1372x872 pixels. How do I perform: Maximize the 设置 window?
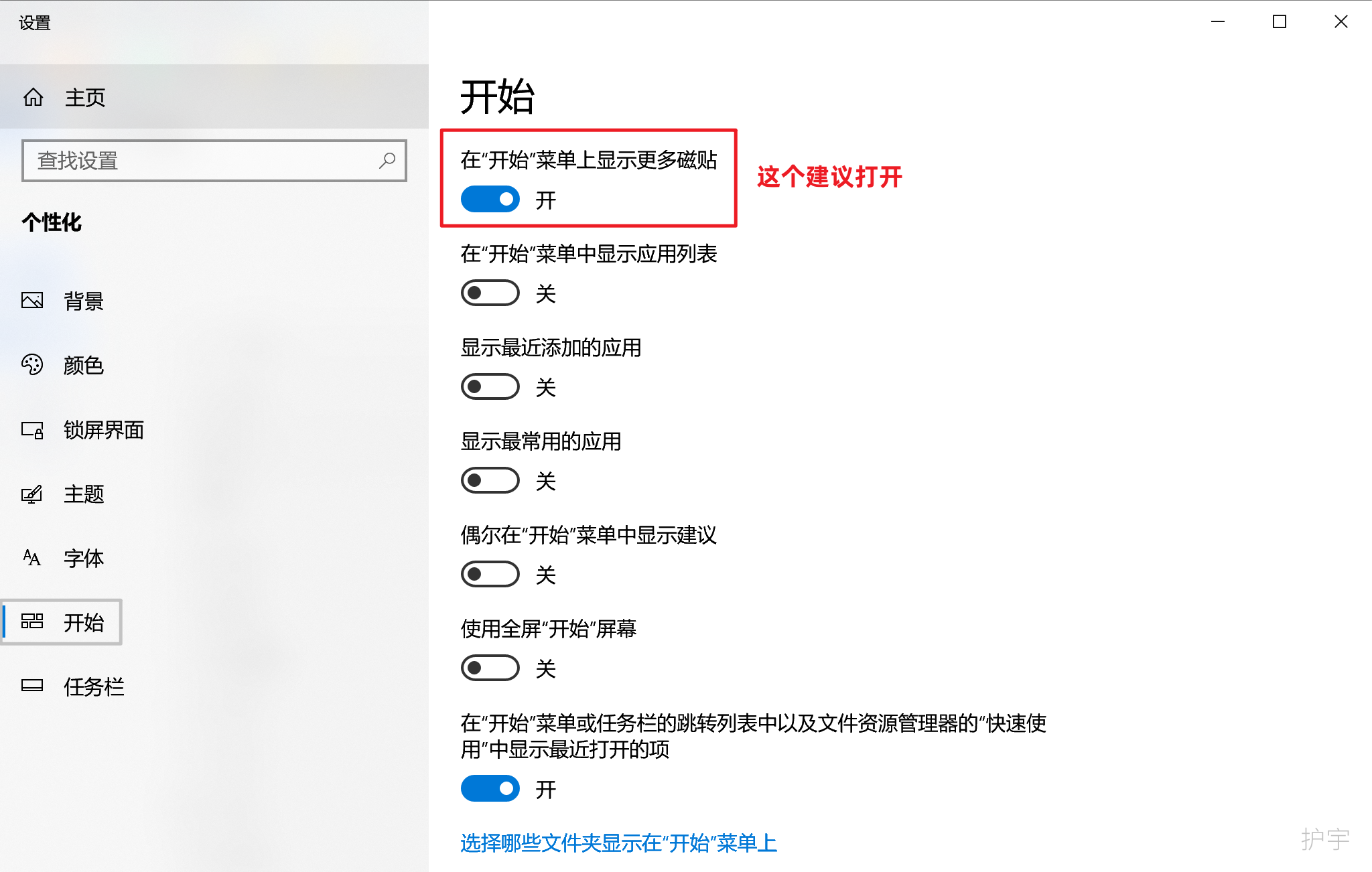pyautogui.click(x=1280, y=22)
